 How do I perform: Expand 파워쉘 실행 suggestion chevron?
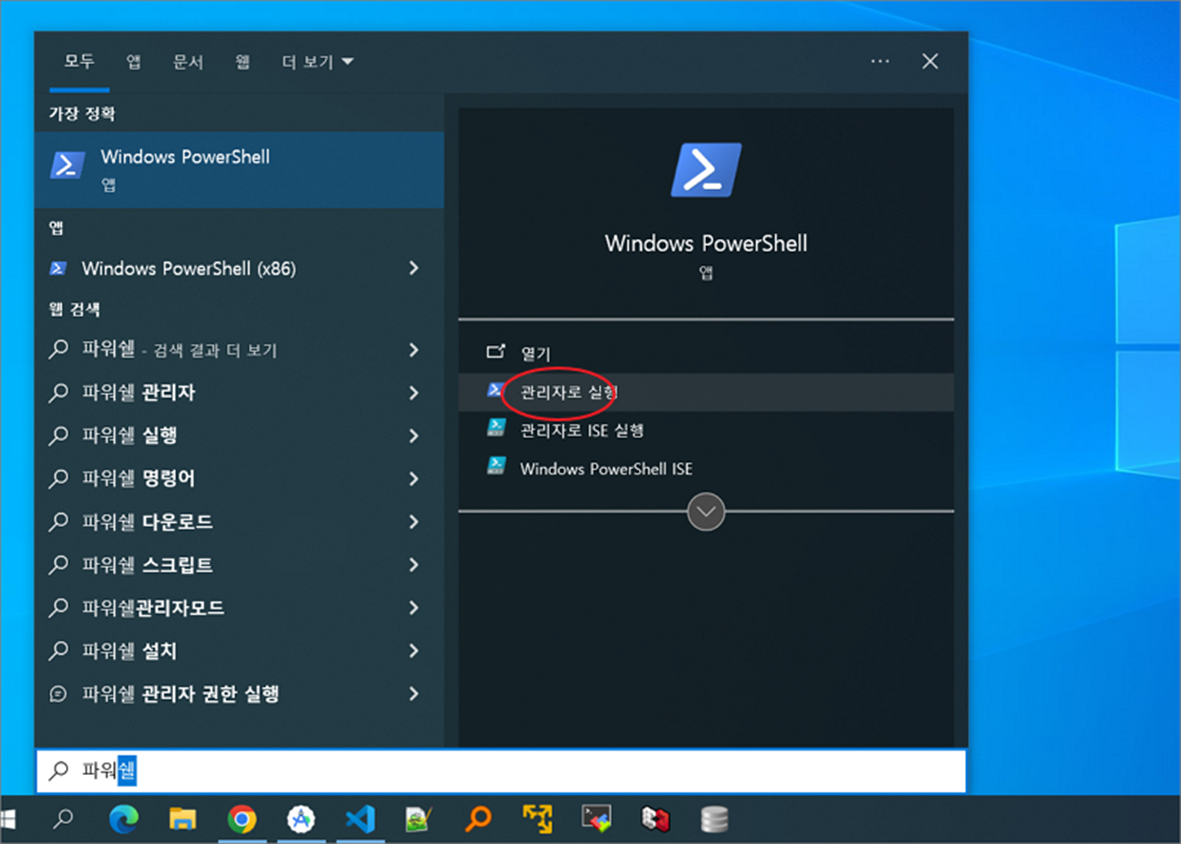pyautogui.click(x=414, y=435)
